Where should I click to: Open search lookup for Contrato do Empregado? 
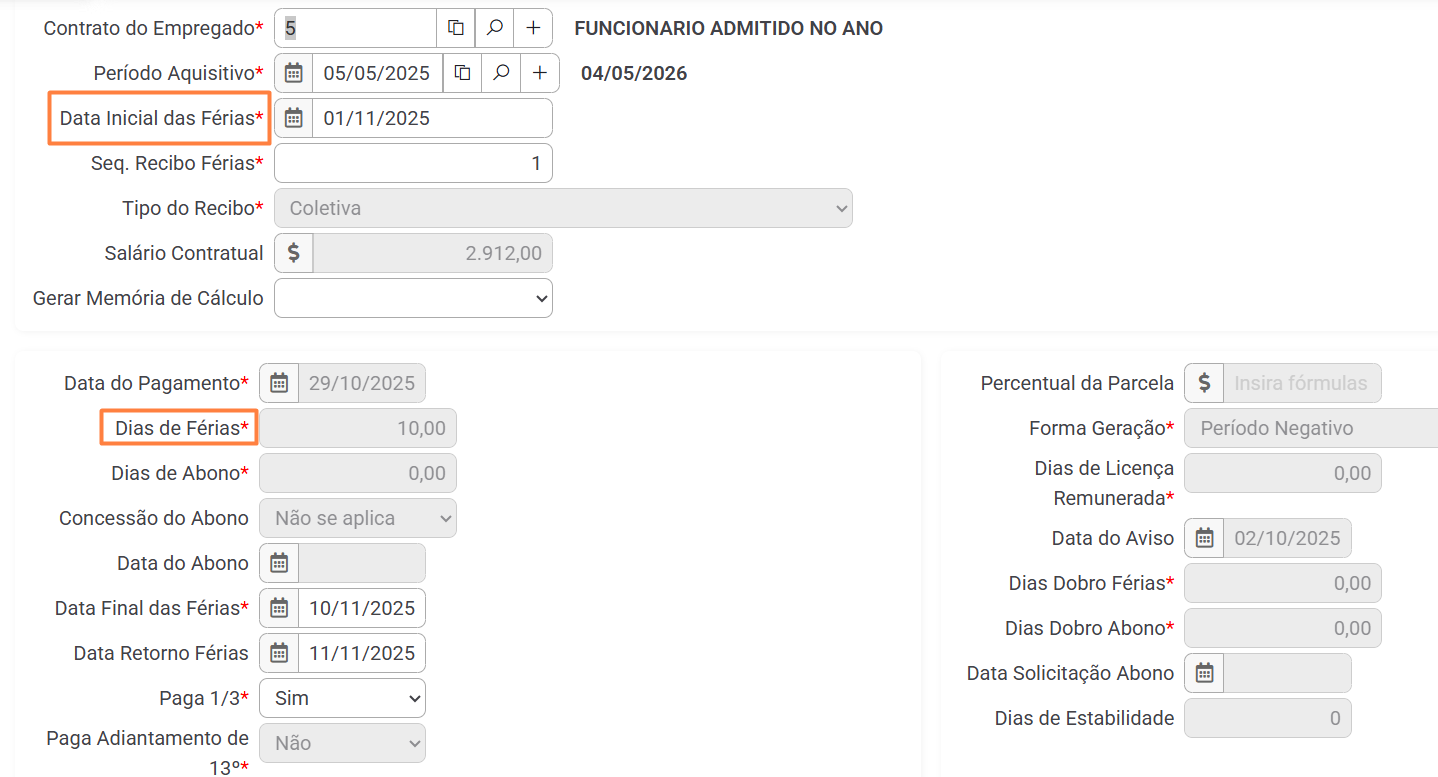point(494,28)
